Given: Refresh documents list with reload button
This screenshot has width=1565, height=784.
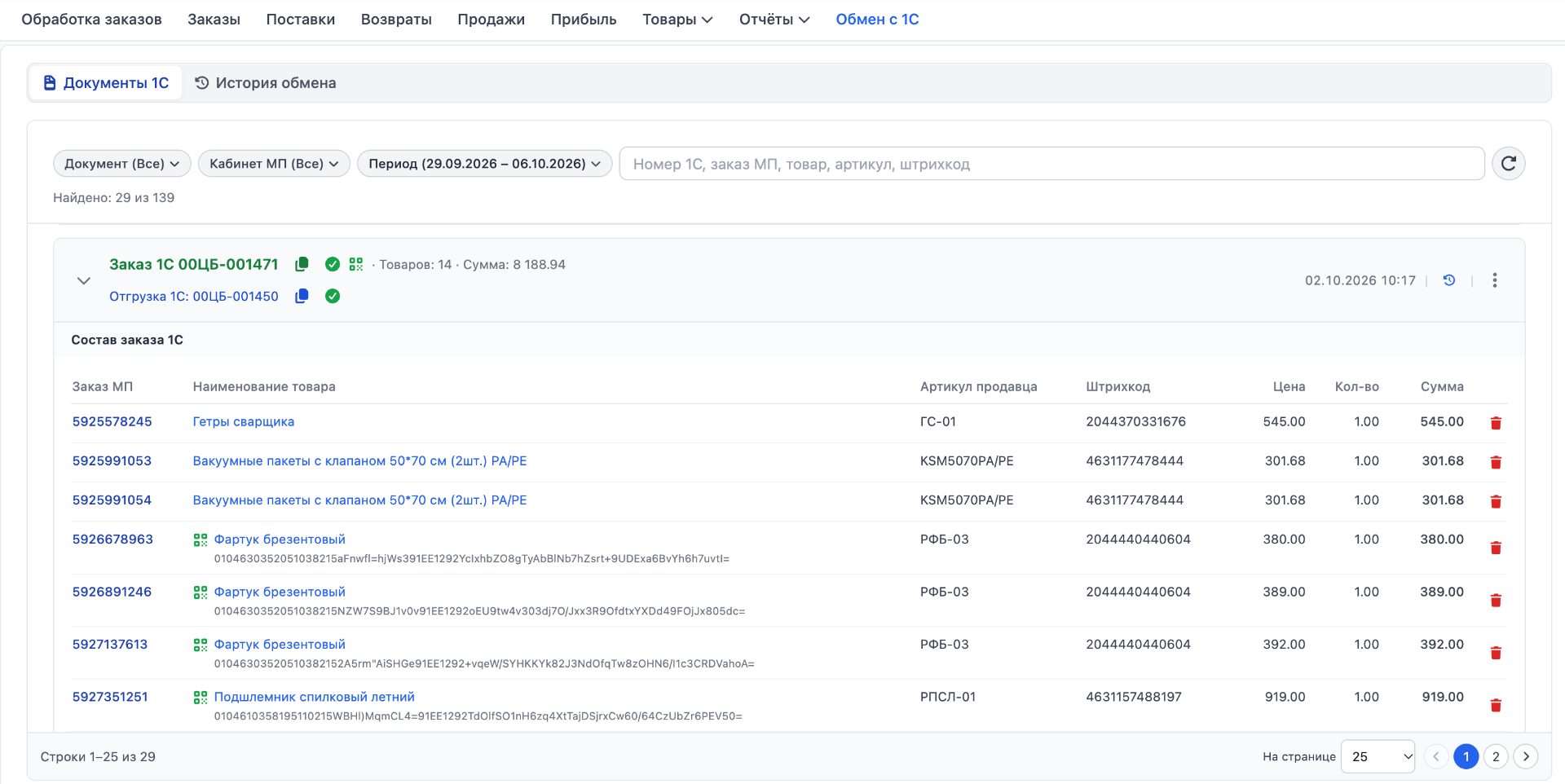Looking at the screenshot, I should pos(1509,164).
